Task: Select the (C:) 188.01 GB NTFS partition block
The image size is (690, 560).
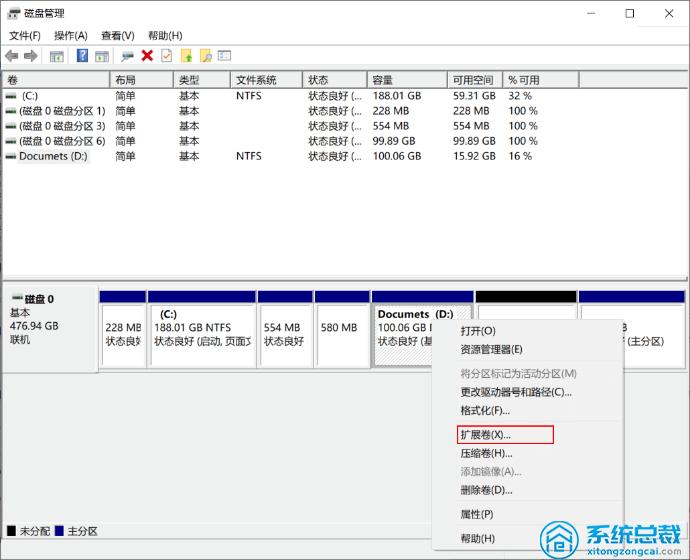Action: click(x=202, y=329)
